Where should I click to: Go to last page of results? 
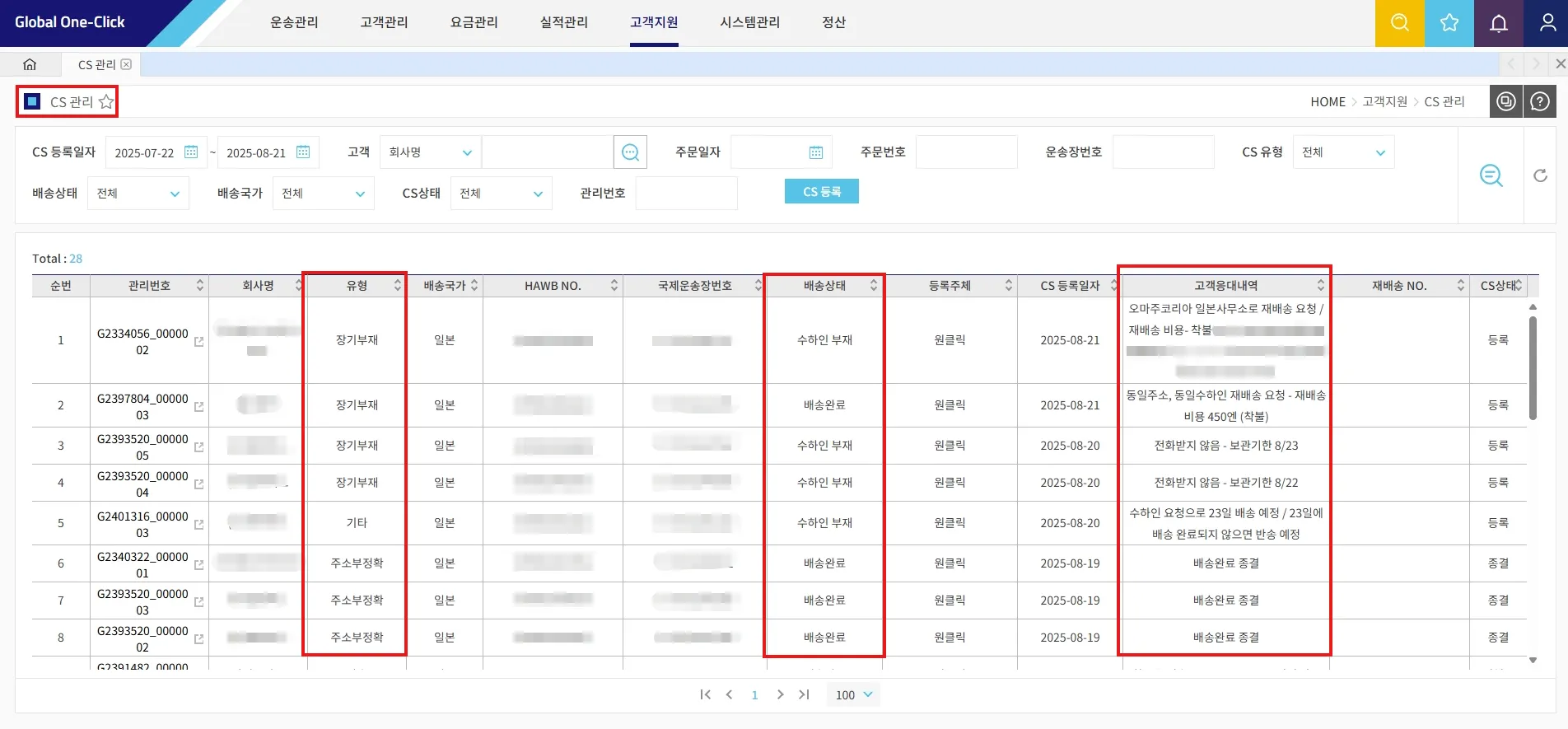[804, 694]
